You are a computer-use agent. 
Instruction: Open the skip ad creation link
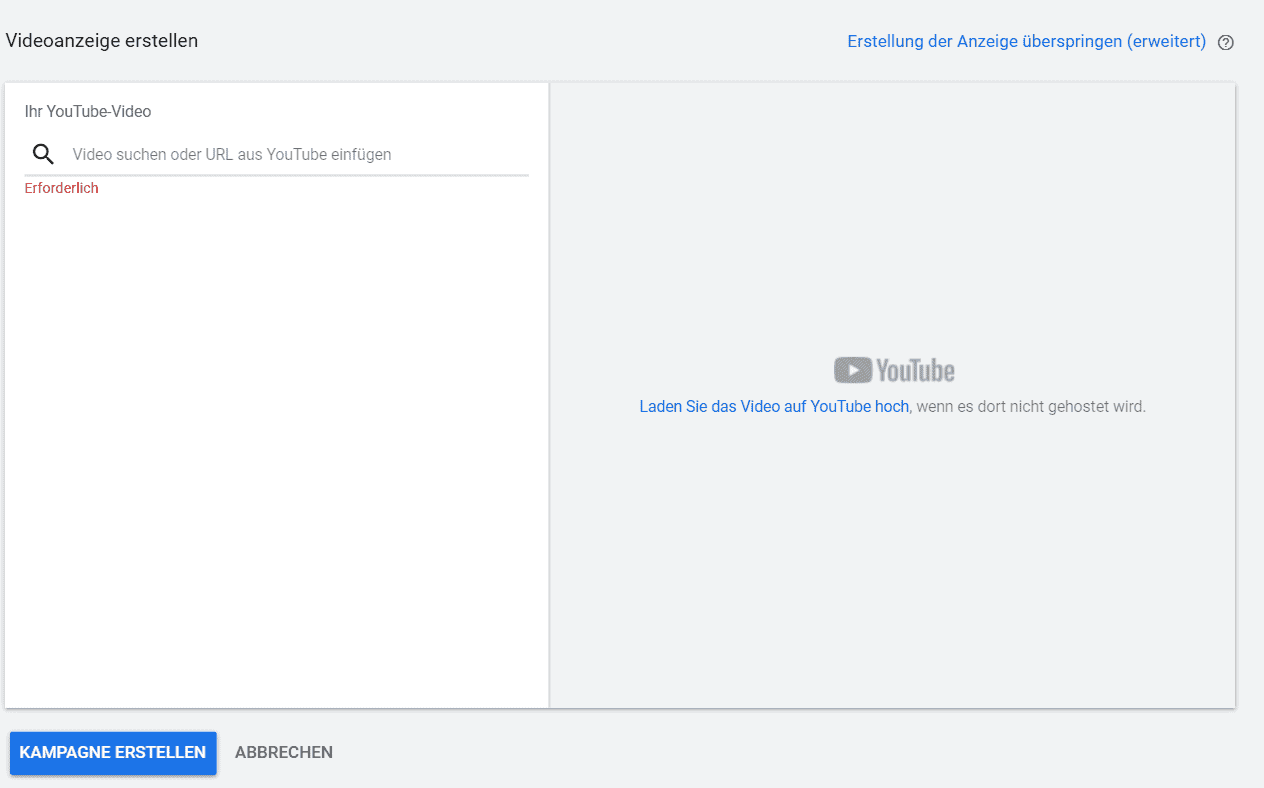click(x=1026, y=42)
